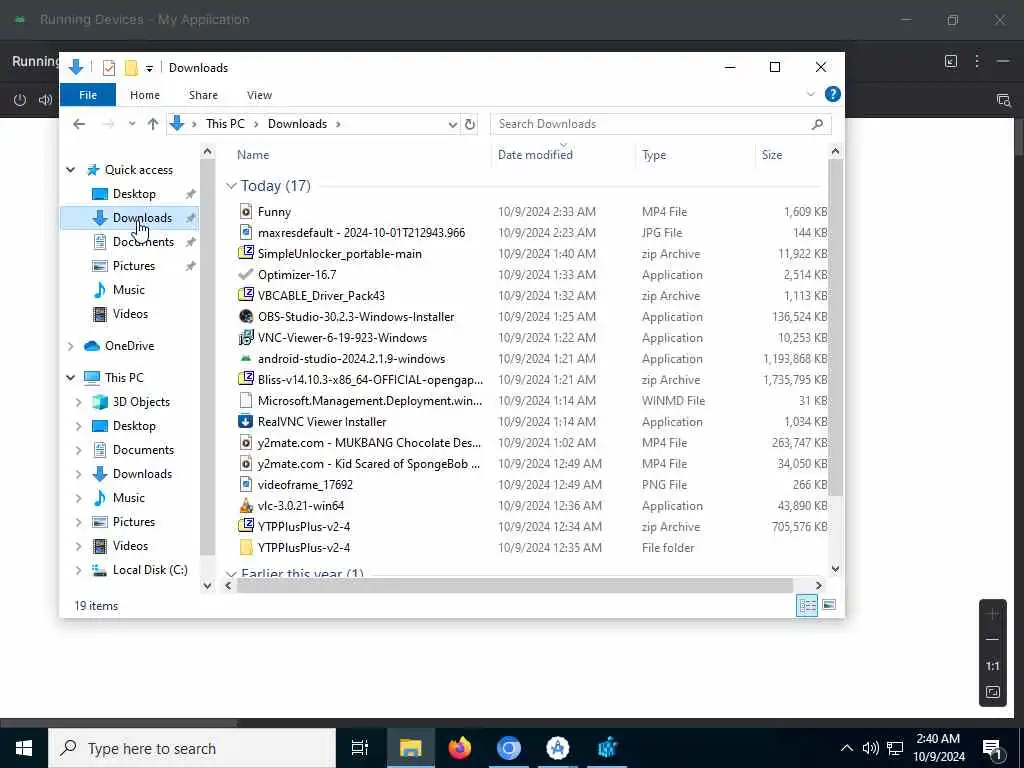Click the navigation pane scrollbar

[x=207, y=356]
